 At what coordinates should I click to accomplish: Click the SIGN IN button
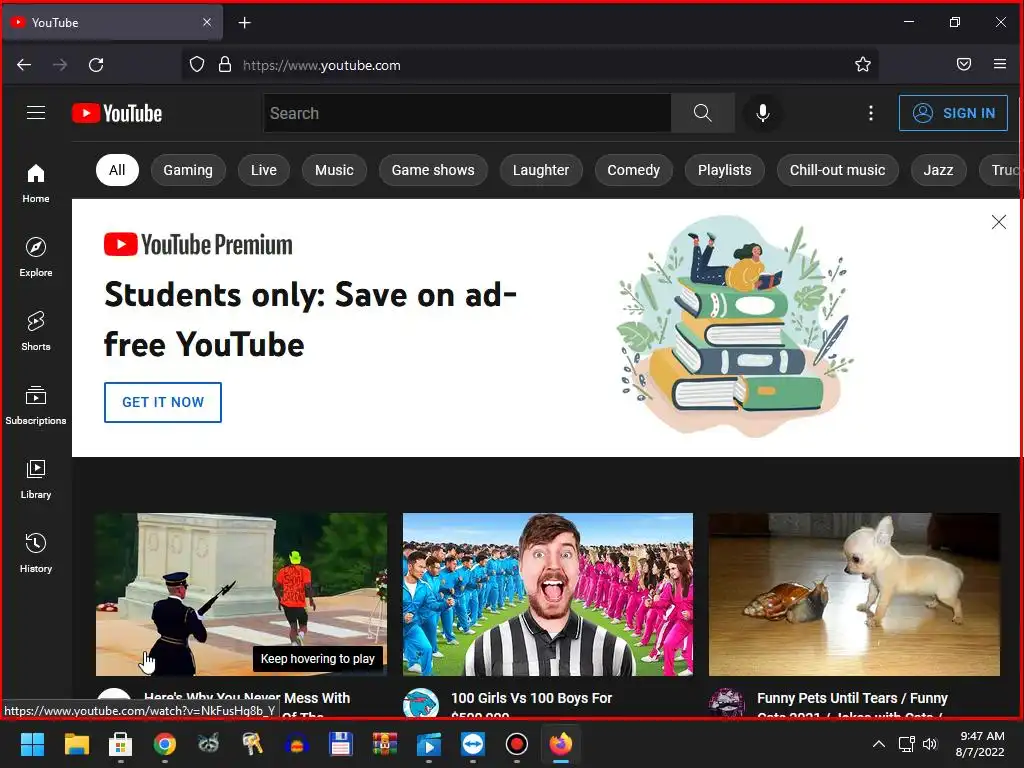(x=953, y=113)
